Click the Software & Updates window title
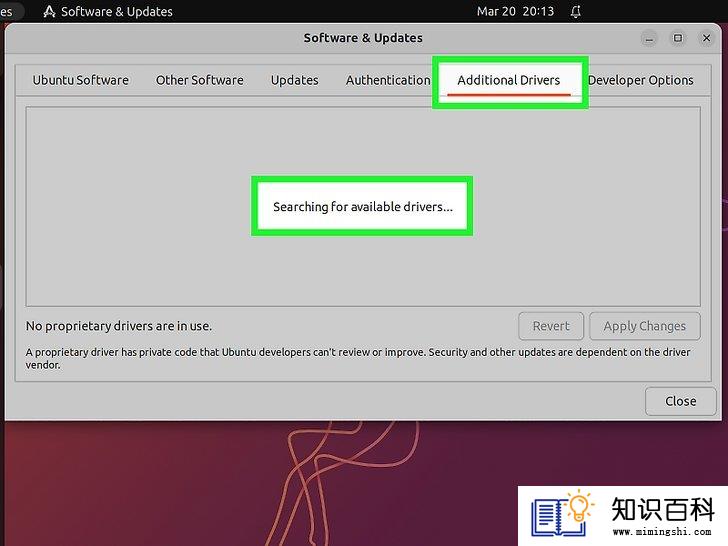The image size is (728, 546). [x=363, y=38]
